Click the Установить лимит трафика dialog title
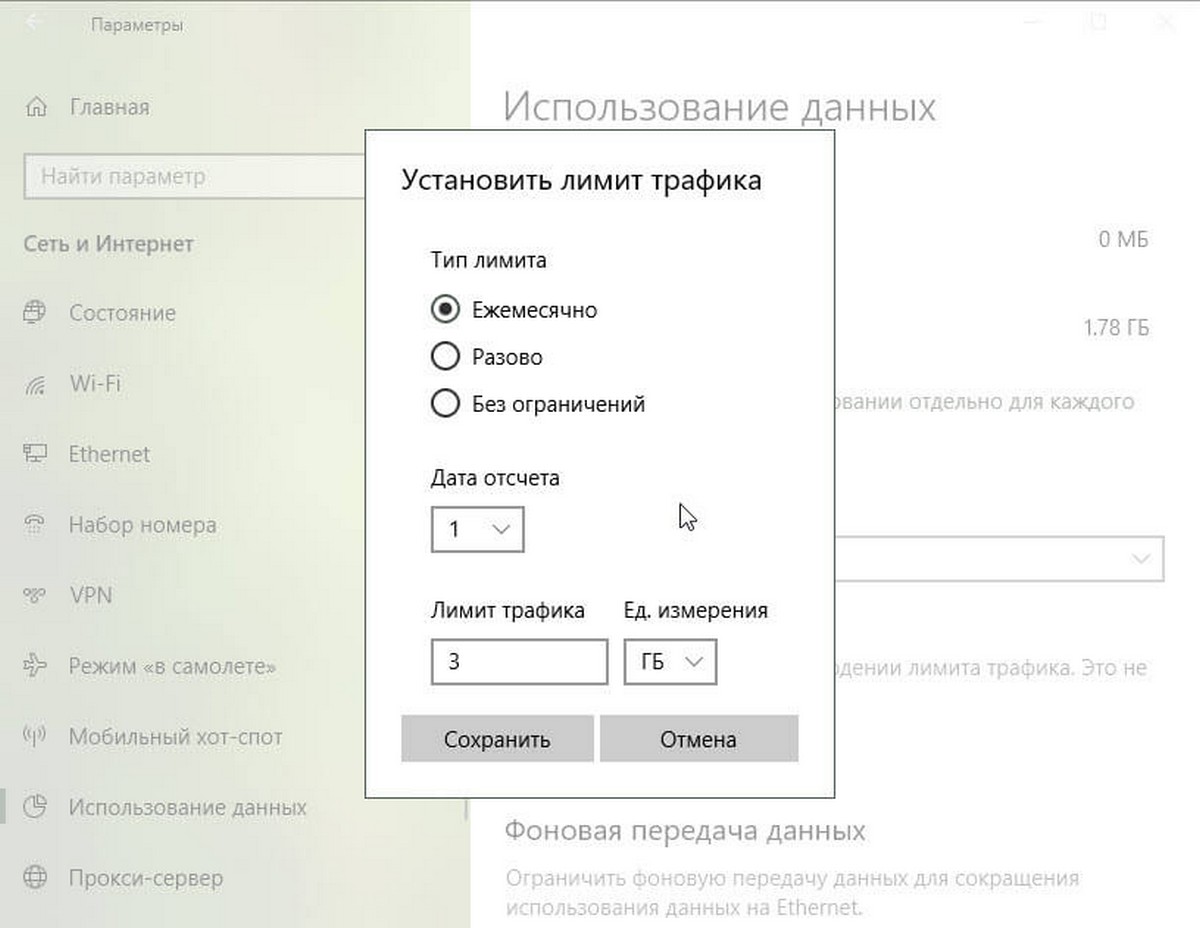 click(x=581, y=180)
